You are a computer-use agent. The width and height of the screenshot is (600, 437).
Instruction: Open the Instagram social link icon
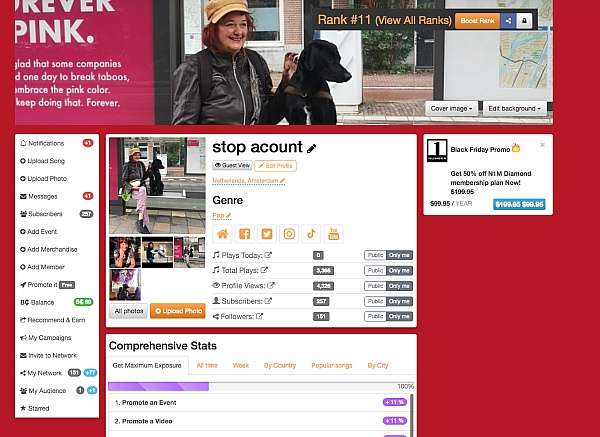coord(289,234)
